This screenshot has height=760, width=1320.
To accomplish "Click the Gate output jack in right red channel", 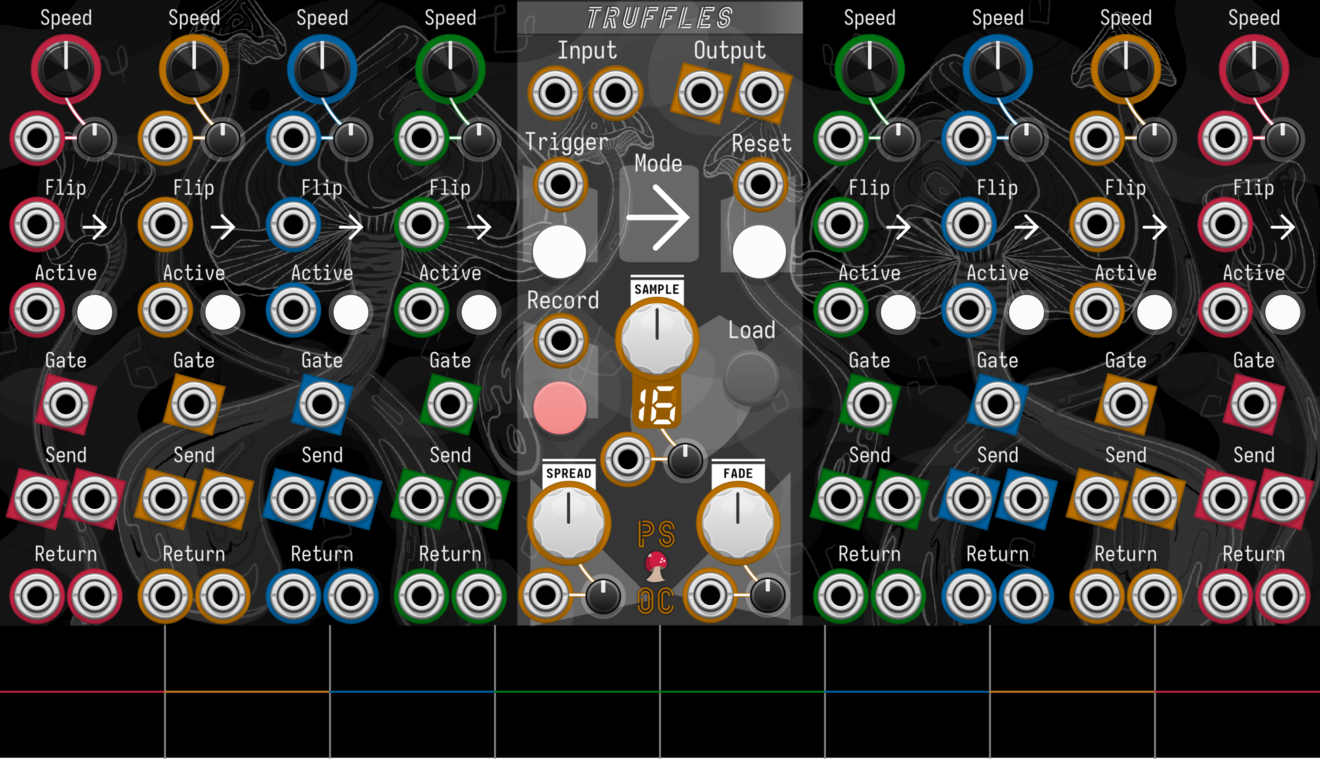I will 1254,405.
